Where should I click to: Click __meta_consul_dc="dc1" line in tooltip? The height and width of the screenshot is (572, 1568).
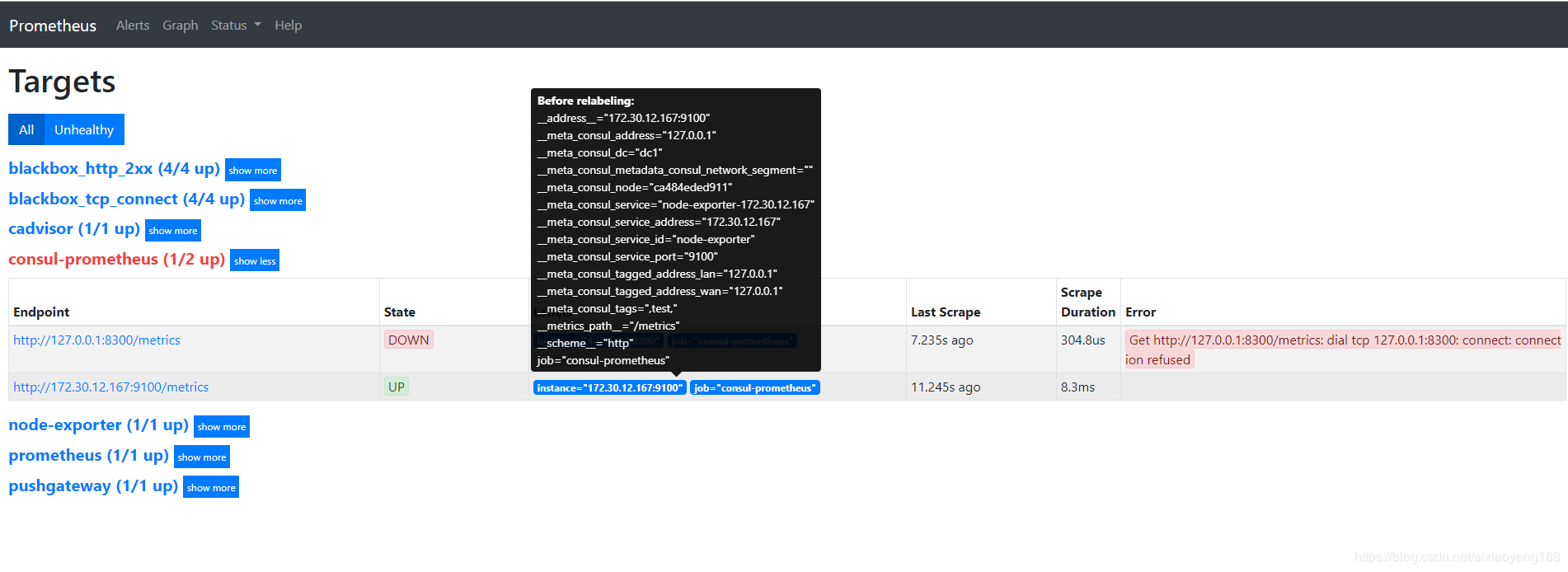pos(599,152)
